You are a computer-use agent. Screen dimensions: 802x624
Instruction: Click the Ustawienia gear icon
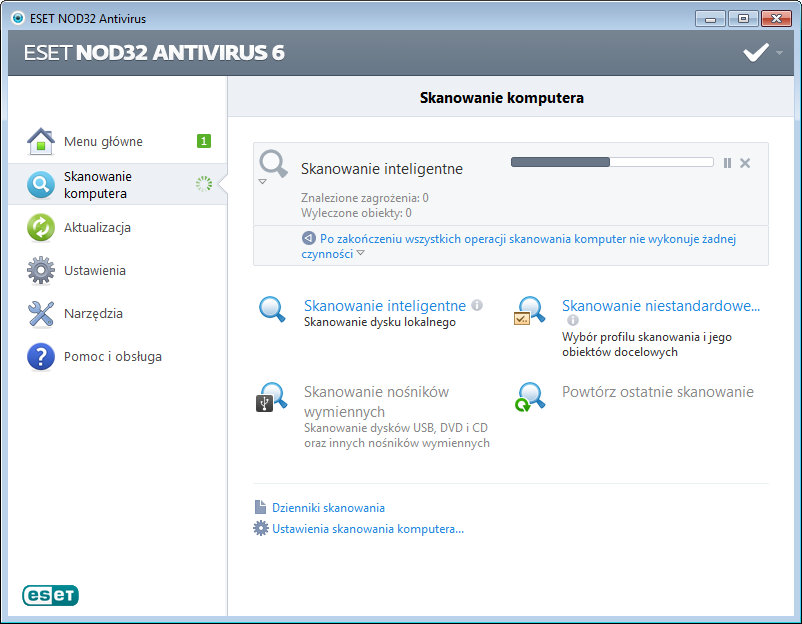40,271
